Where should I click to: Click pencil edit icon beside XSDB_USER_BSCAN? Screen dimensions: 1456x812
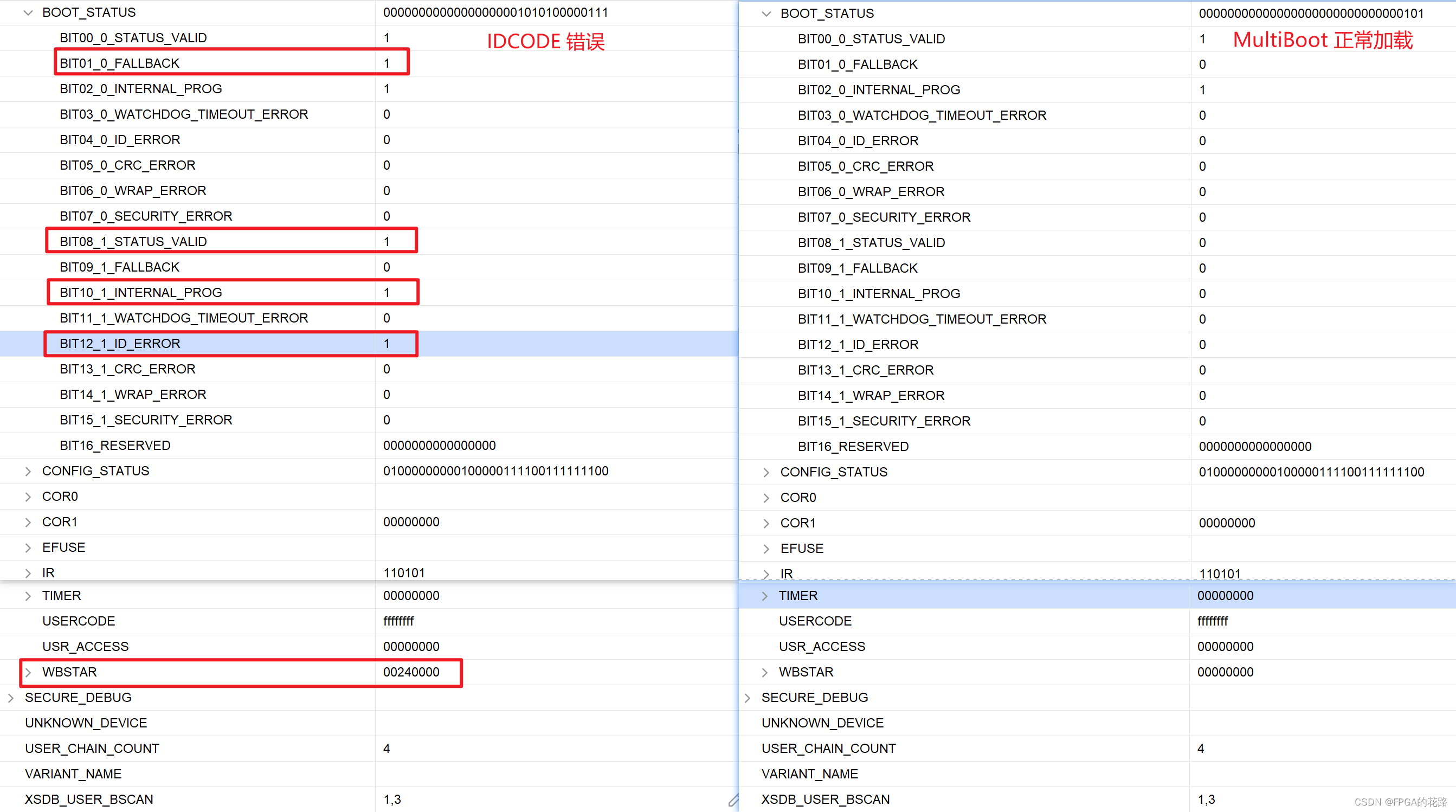coord(733,800)
